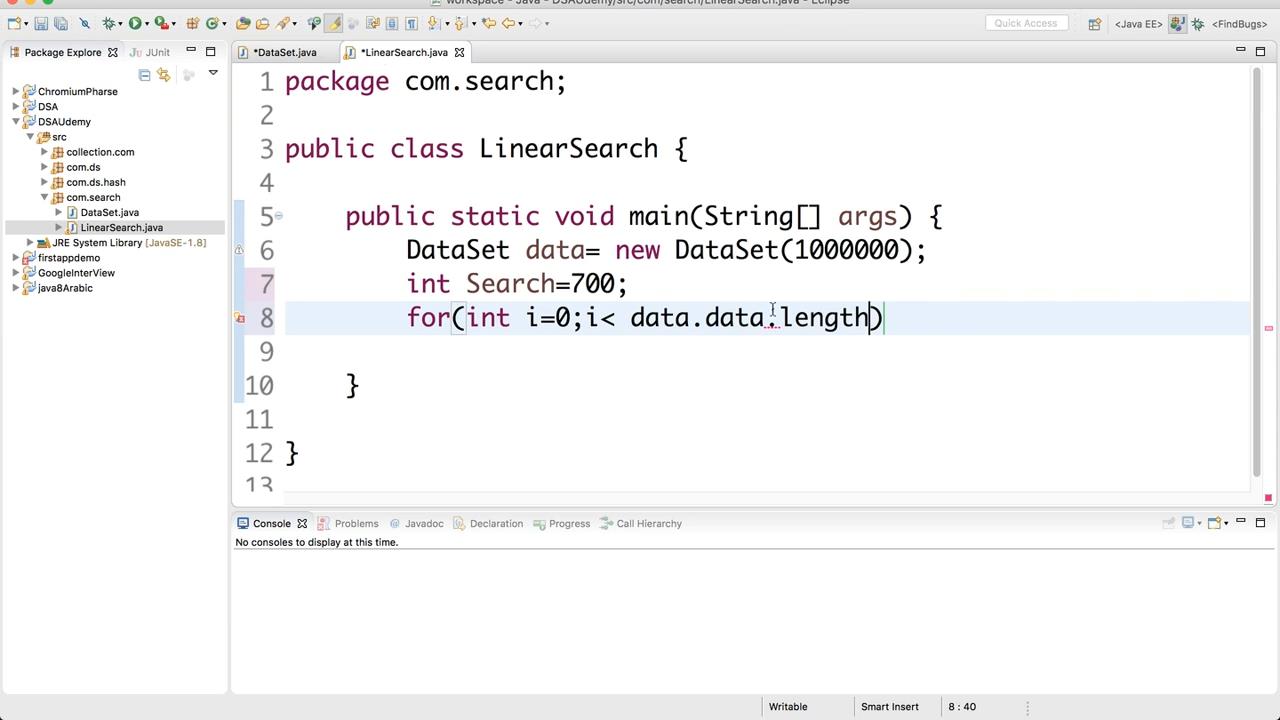
Task: Go back with the yellow Back arrow
Action: [x=508, y=23]
